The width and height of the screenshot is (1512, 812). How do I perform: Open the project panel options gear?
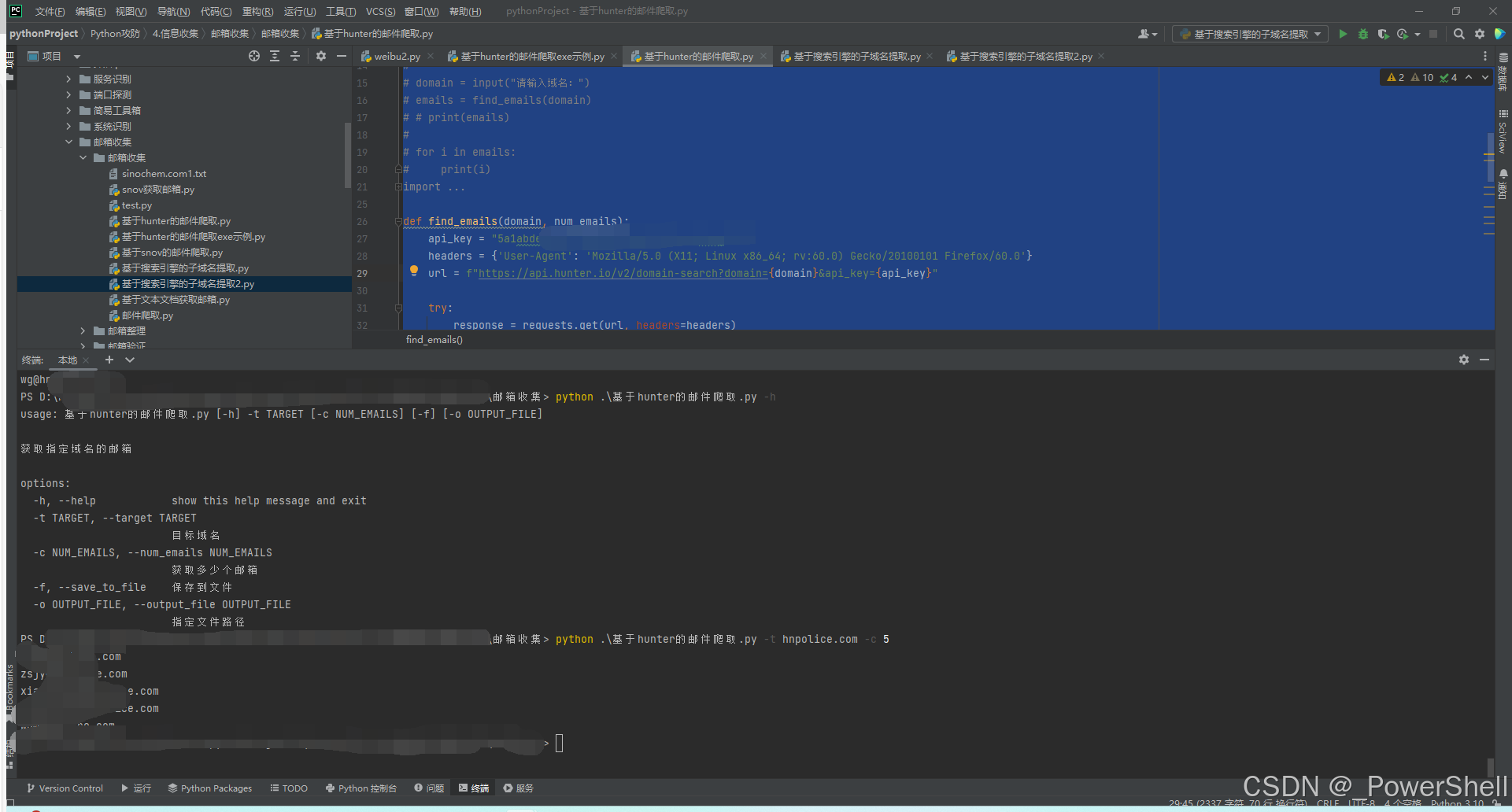tap(321, 56)
